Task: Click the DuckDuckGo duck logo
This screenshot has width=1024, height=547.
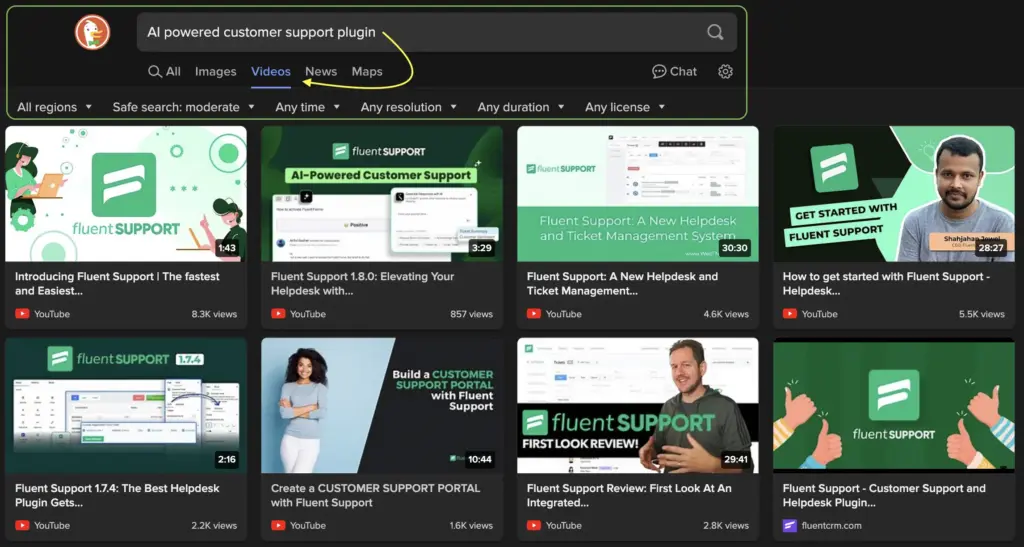Action: [92, 33]
